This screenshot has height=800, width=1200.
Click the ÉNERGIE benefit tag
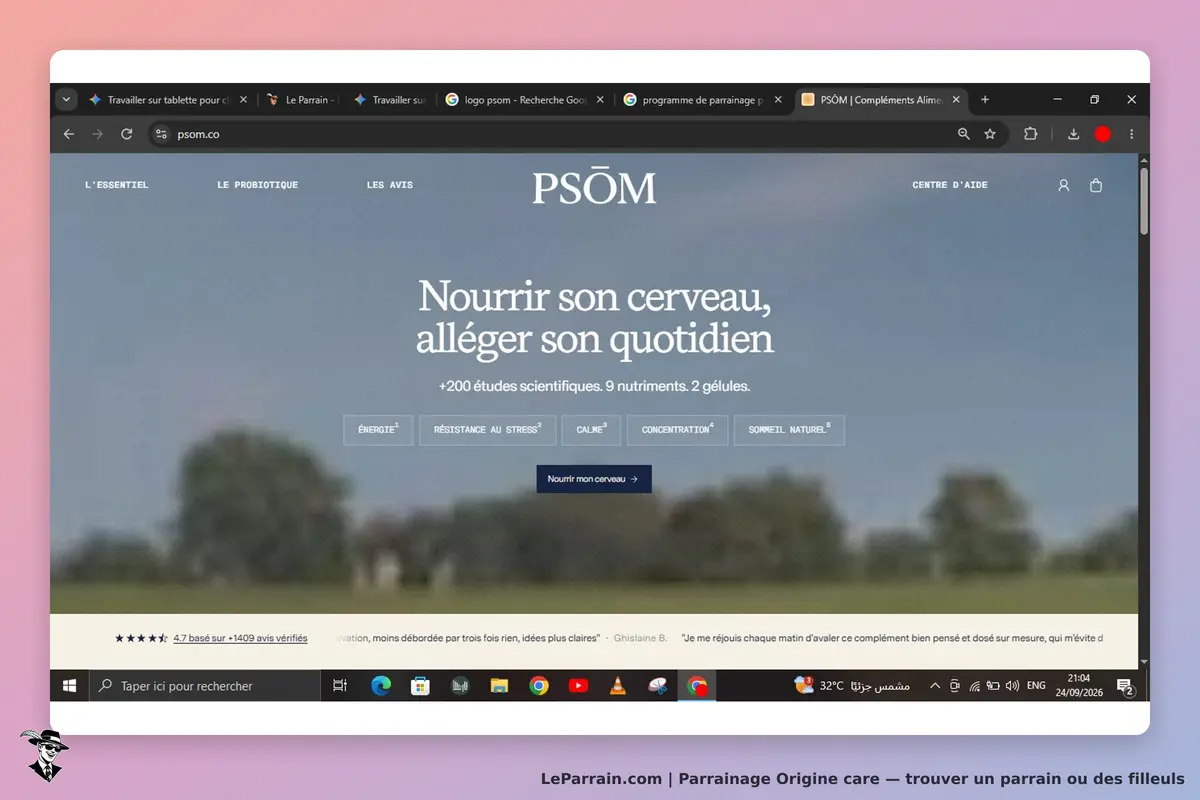coord(378,430)
